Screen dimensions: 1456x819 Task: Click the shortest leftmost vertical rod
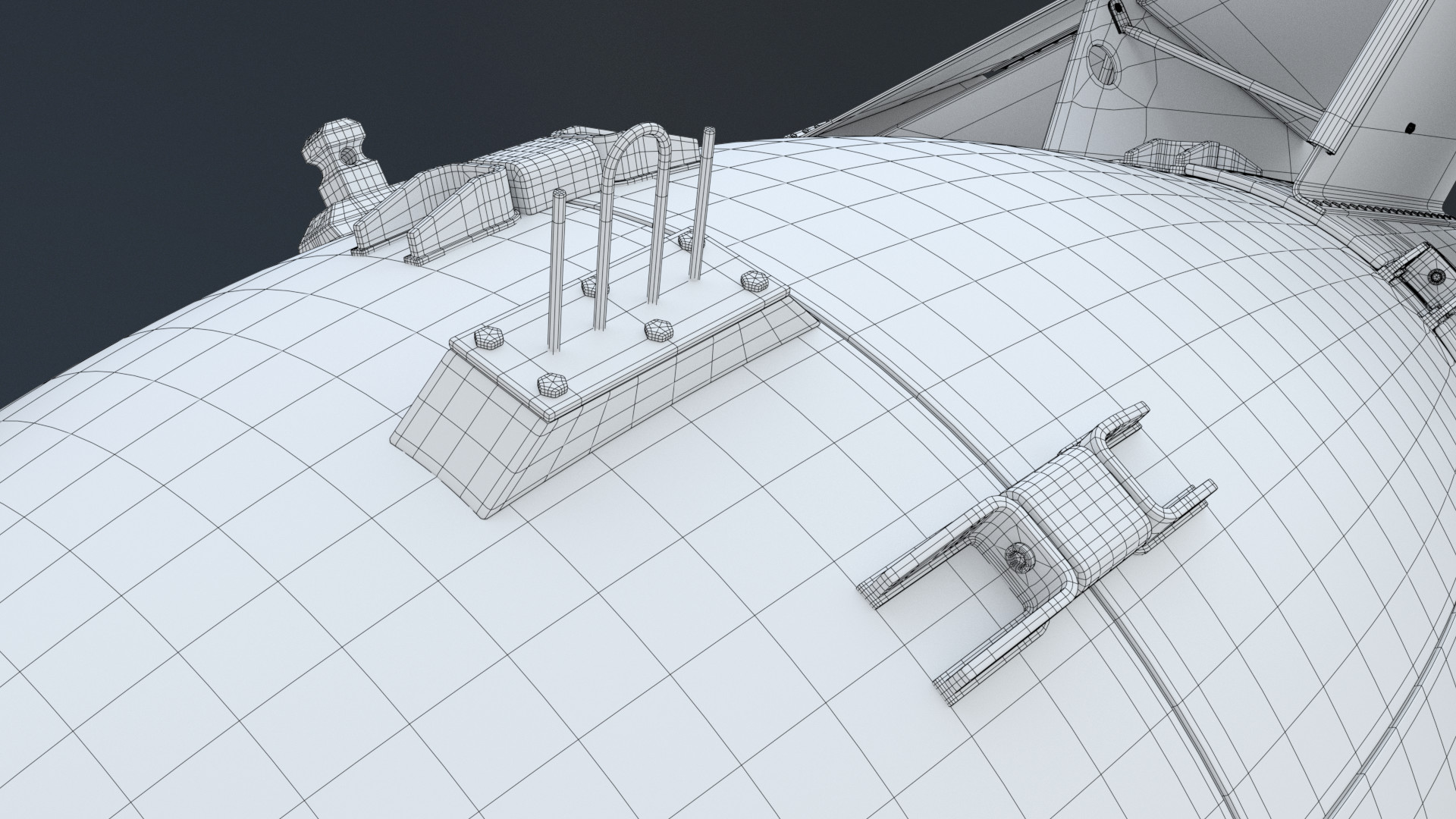[x=556, y=273]
